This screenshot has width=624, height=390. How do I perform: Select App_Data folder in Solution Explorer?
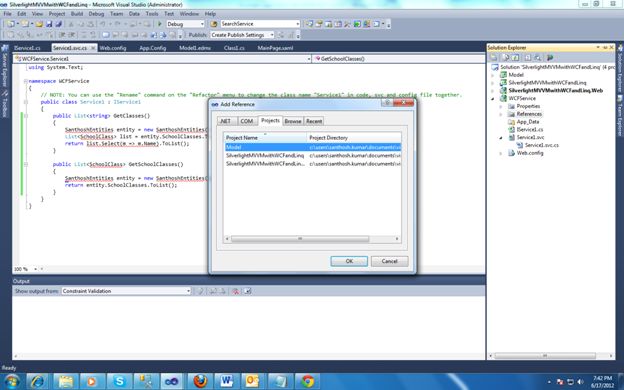[x=528, y=122]
